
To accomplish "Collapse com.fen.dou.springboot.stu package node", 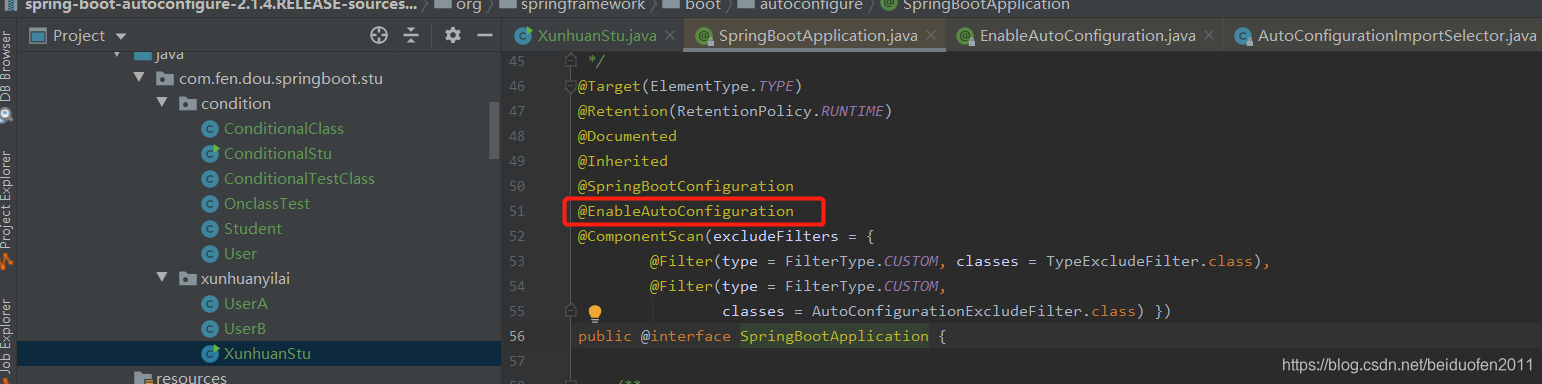I will pos(140,79).
